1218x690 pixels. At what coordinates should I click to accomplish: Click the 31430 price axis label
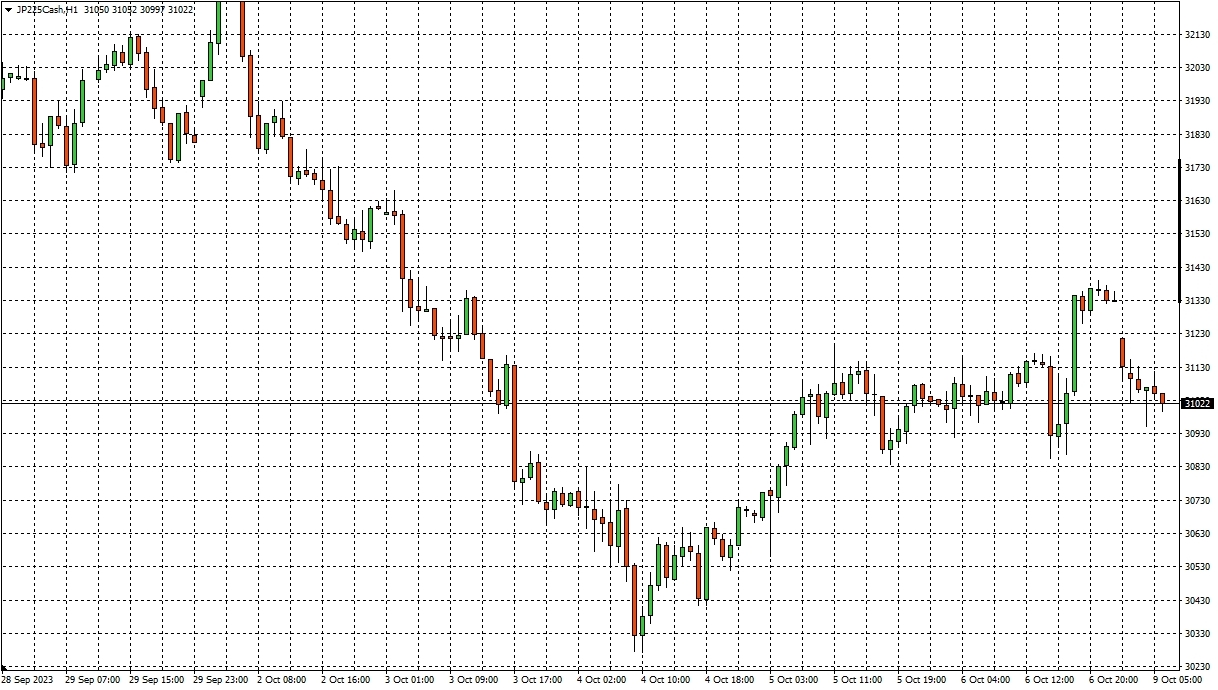pos(1197,268)
